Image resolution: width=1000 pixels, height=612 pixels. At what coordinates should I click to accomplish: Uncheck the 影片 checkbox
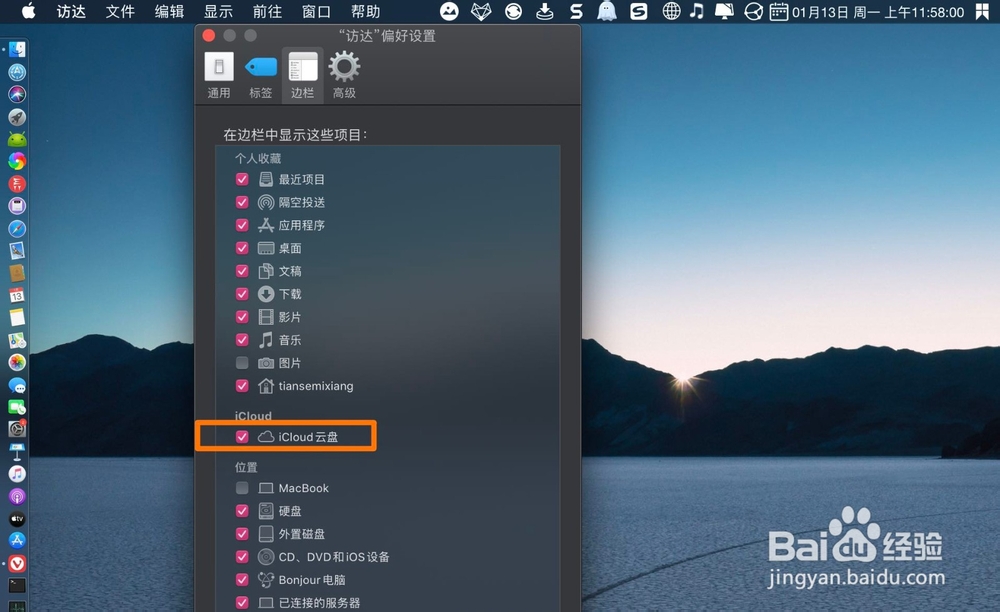(242, 317)
